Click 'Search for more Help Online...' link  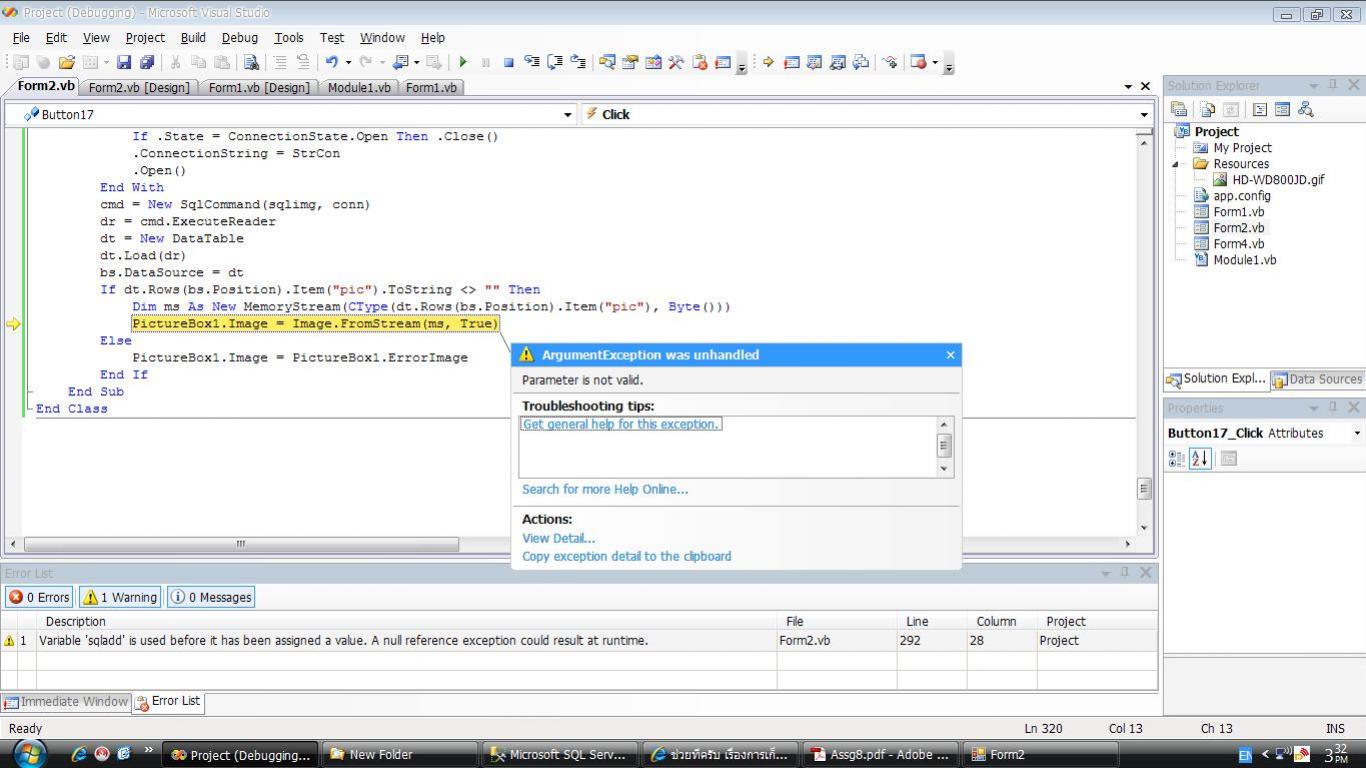coord(605,489)
